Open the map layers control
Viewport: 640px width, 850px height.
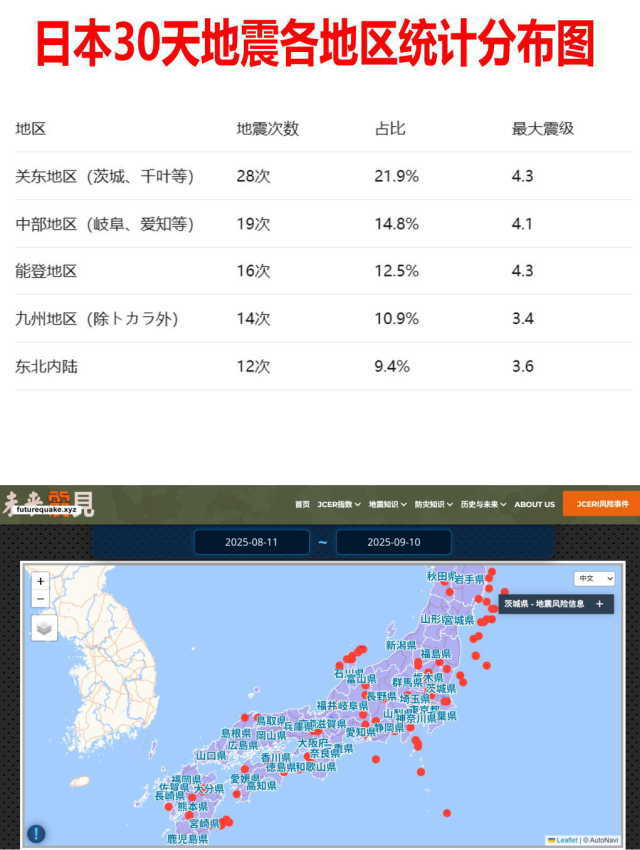click(x=44, y=628)
